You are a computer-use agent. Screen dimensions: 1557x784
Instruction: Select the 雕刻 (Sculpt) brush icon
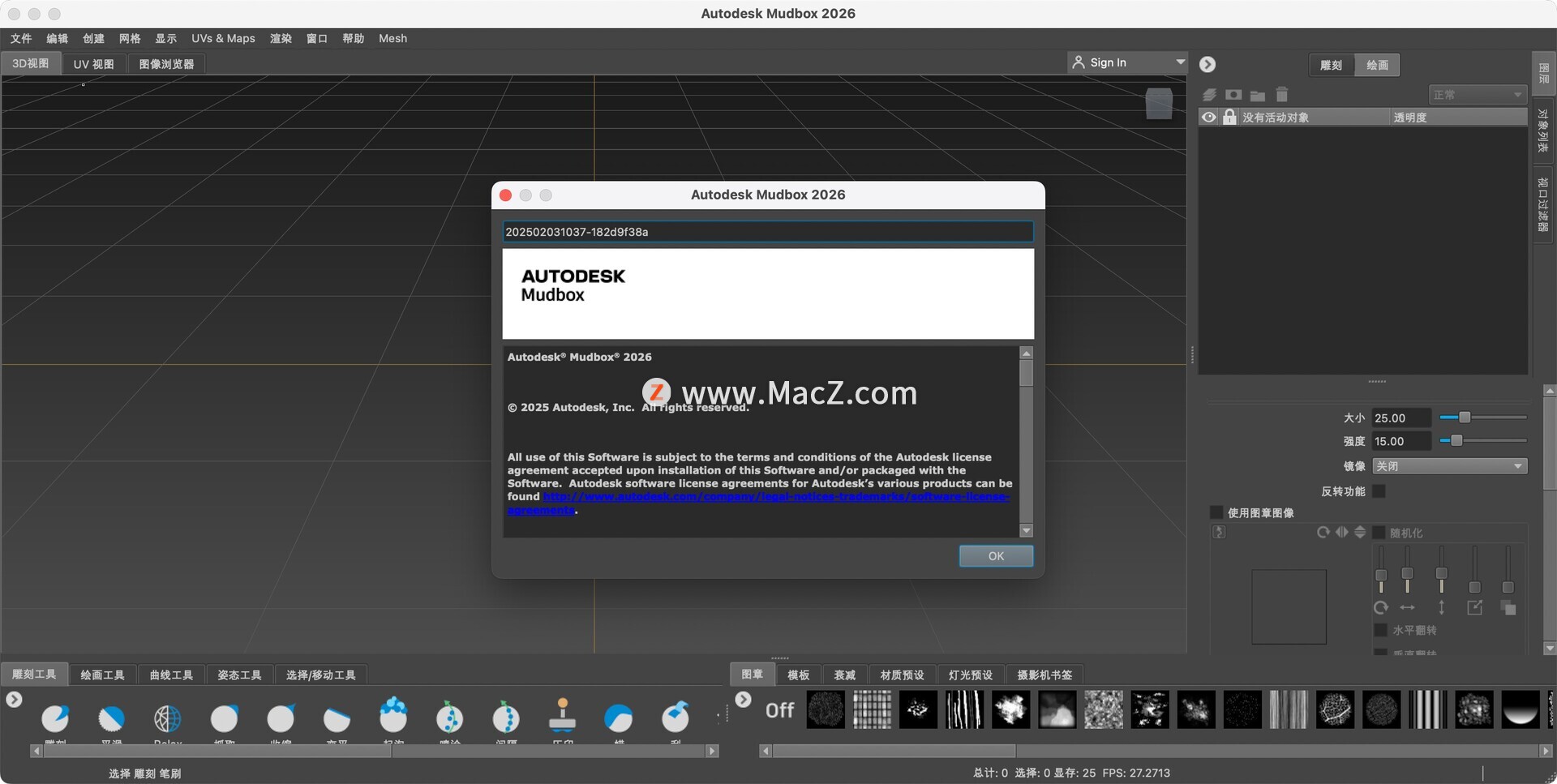(55, 718)
